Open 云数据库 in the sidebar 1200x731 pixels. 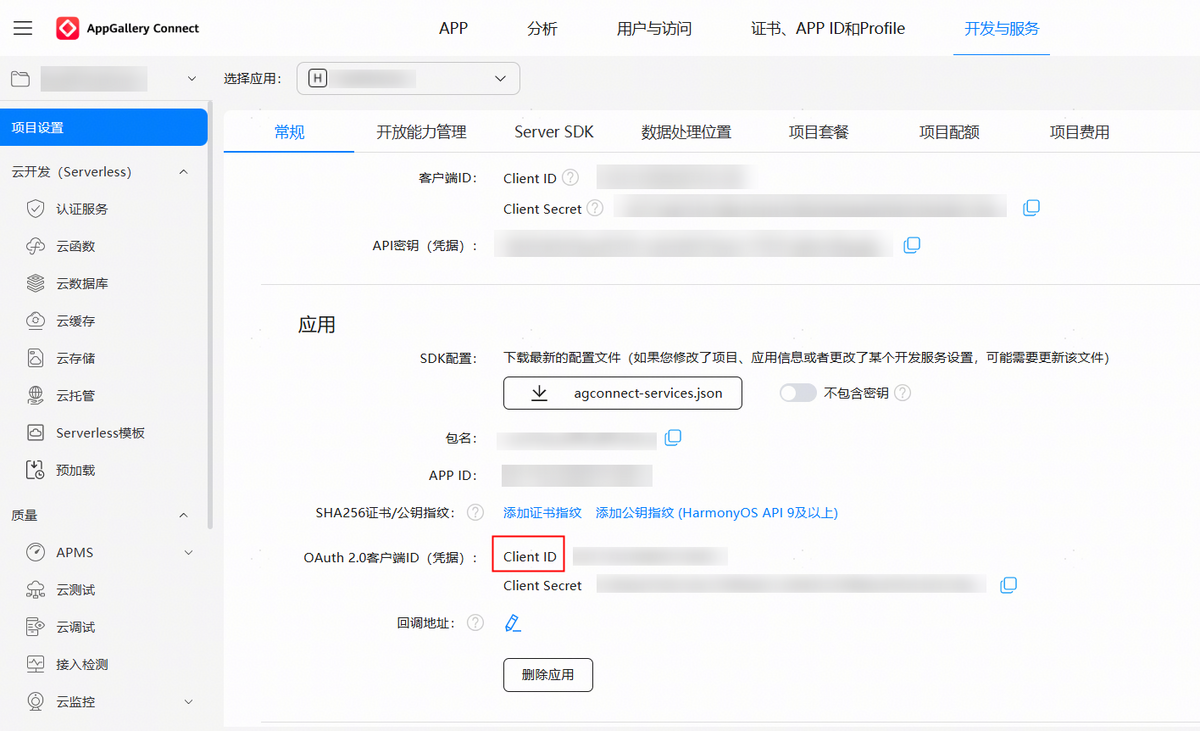[82, 284]
